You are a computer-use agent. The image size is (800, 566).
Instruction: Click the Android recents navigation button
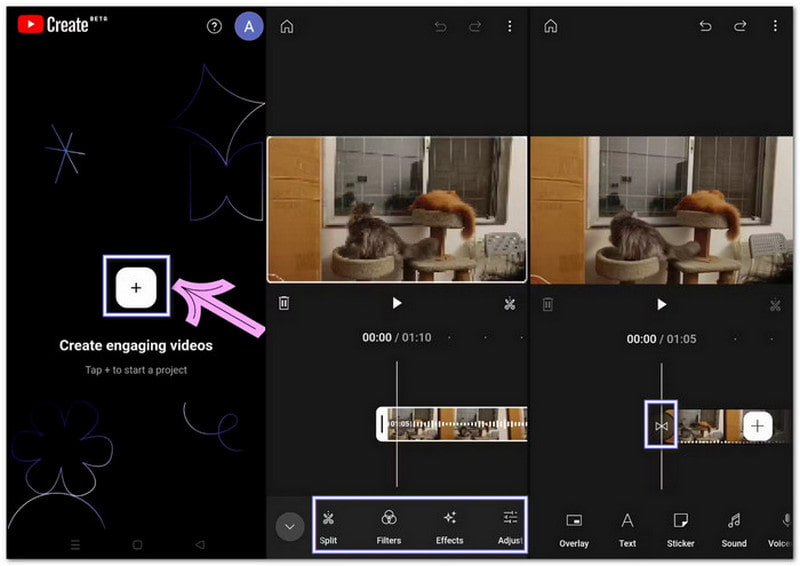click(76, 545)
